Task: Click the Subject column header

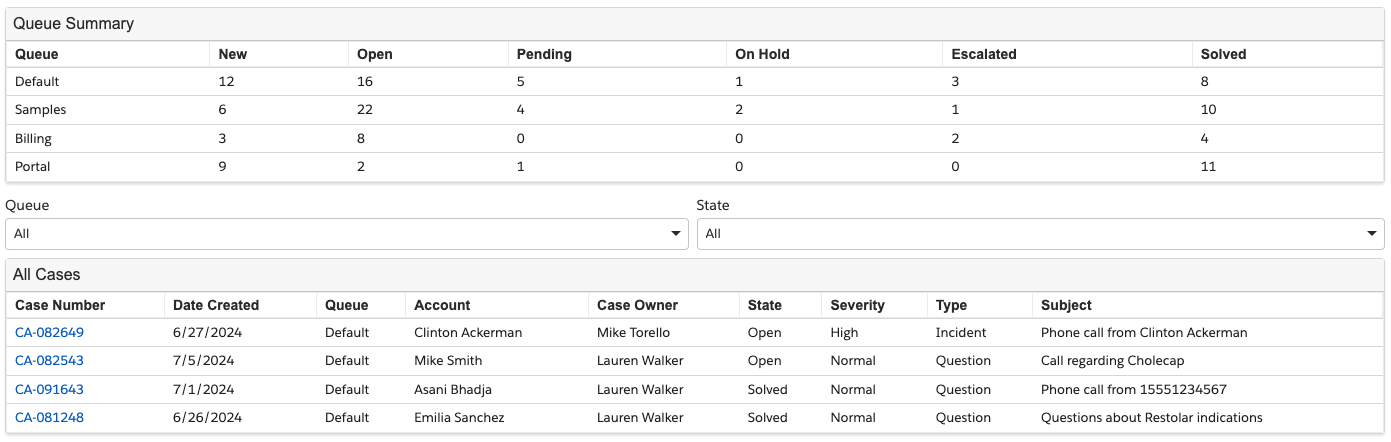Action: 1066,306
